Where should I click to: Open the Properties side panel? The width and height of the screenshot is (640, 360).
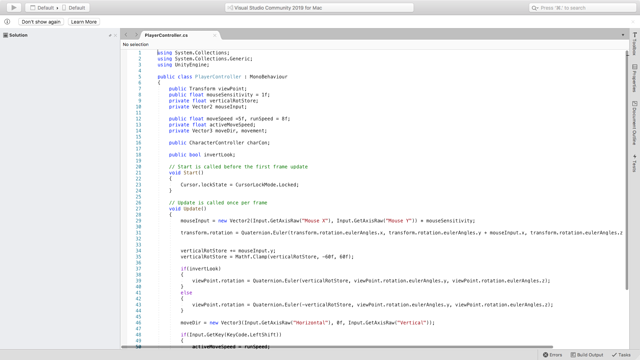pyautogui.click(x=635, y=78)
